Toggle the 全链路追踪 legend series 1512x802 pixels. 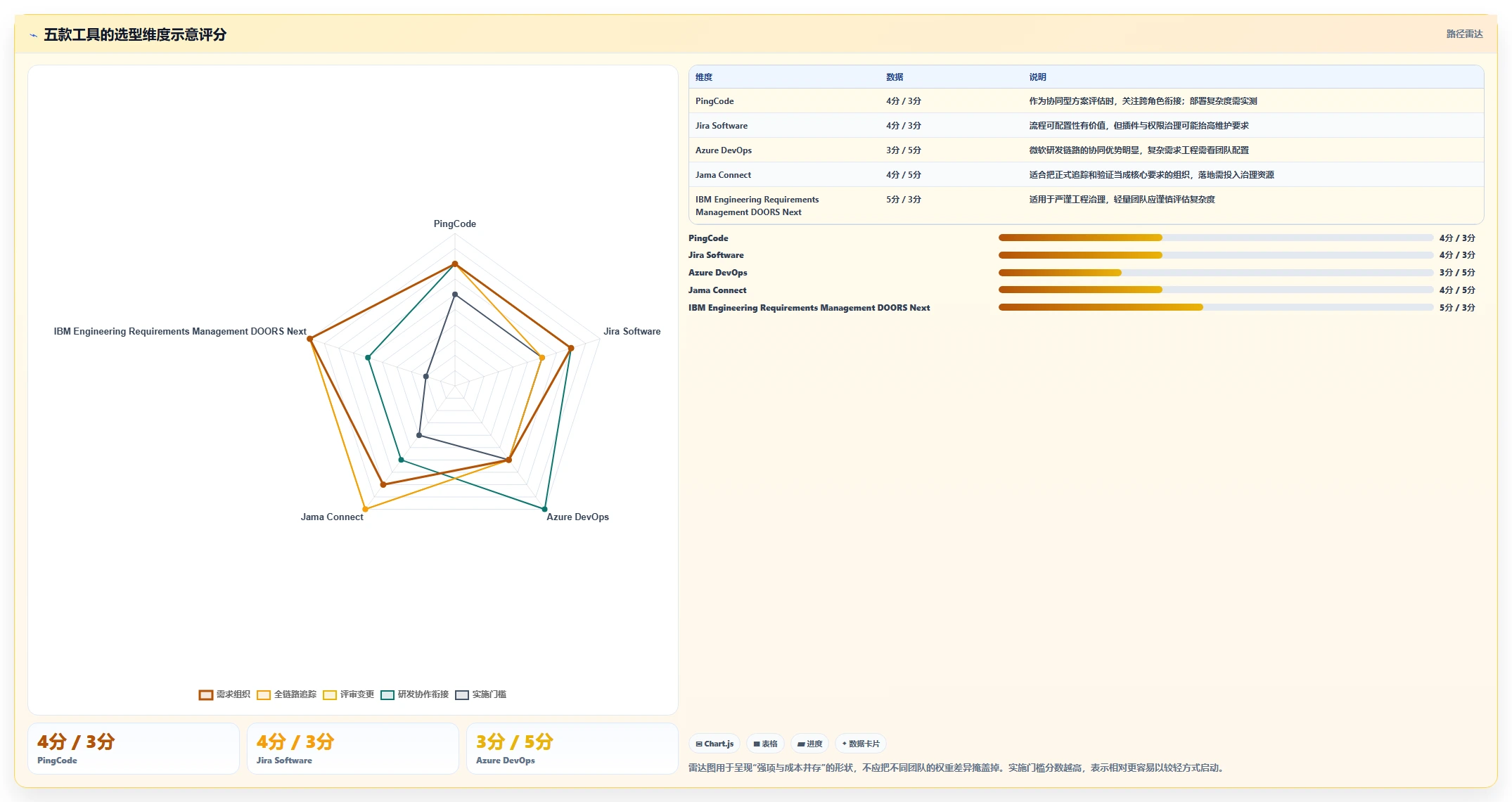pyautogui.click(x=287, y=694)
